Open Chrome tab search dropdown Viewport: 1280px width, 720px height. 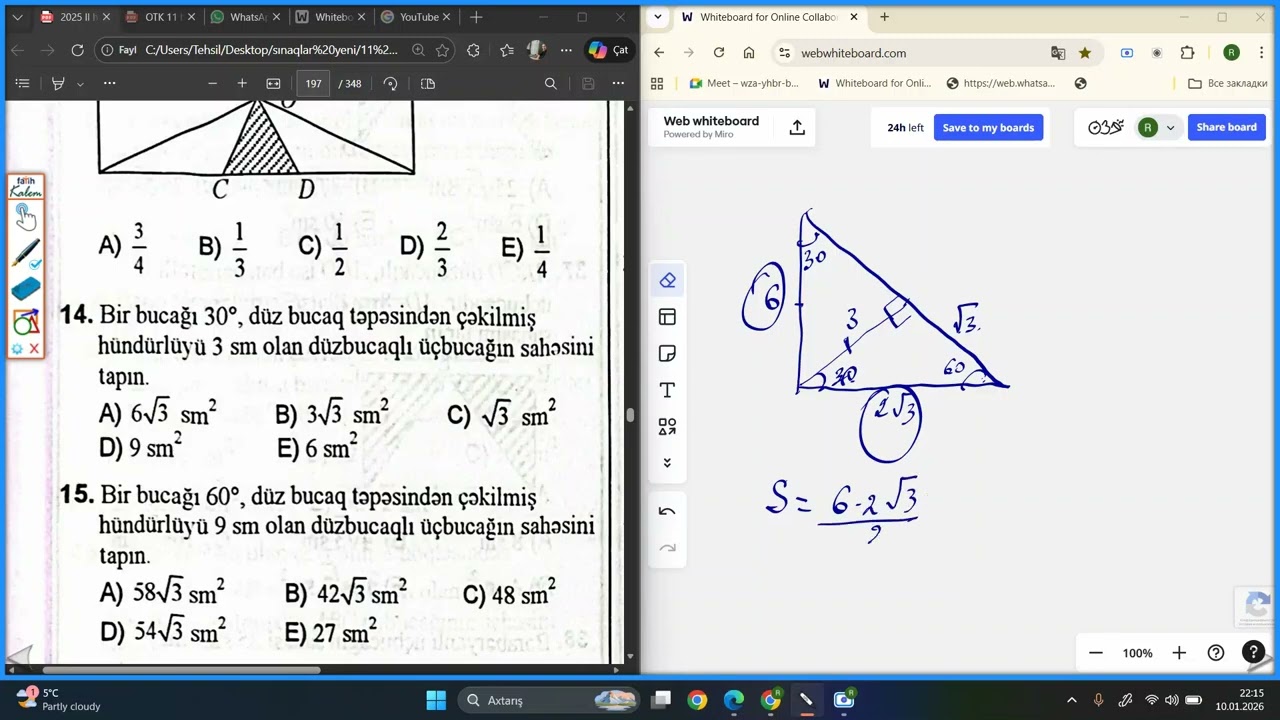pyautogui.click(x=656, y=17)
